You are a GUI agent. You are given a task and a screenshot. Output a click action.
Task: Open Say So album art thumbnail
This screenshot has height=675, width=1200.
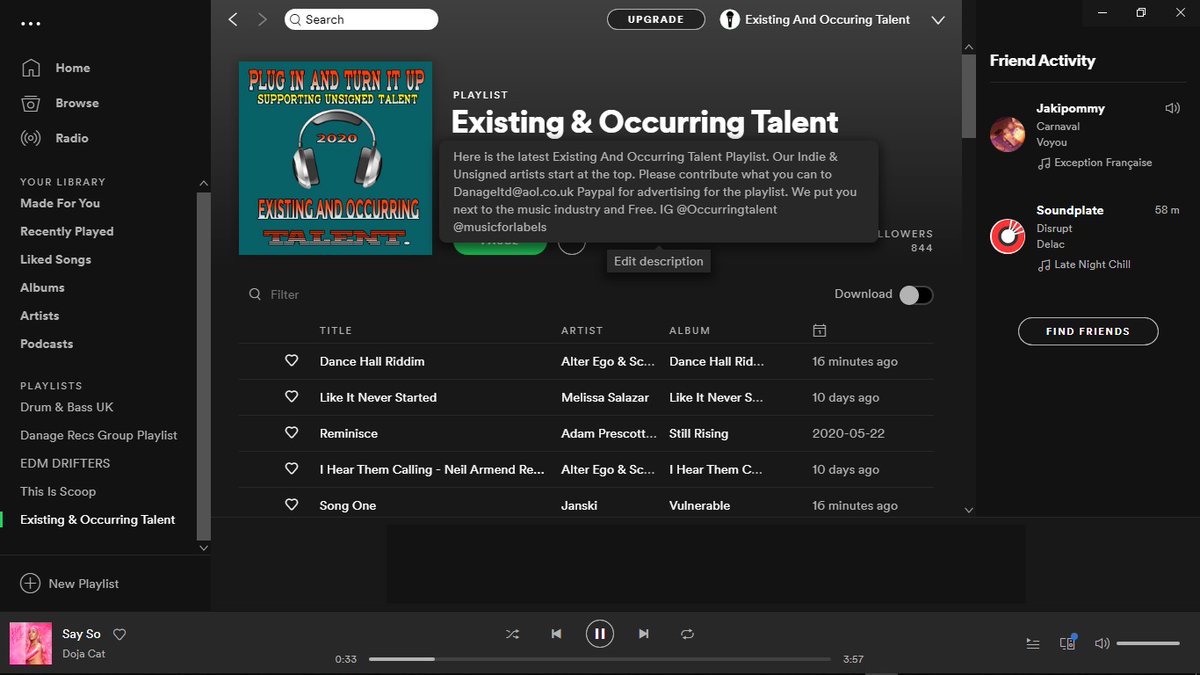(31, 643)
